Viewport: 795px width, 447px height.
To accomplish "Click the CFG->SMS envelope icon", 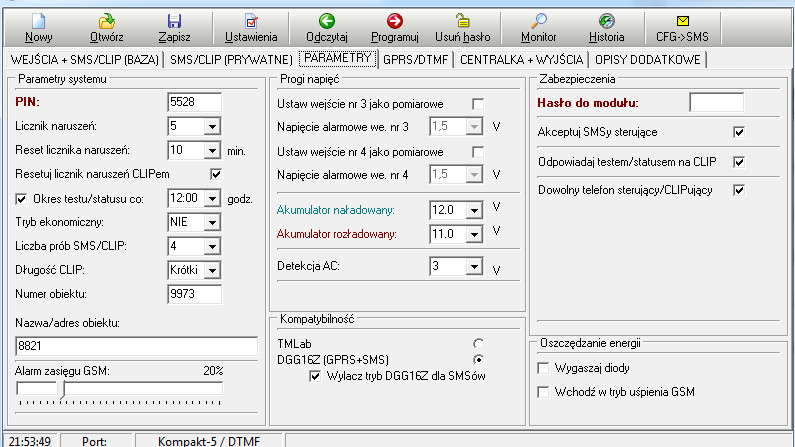I will click(x=682, y=21).
